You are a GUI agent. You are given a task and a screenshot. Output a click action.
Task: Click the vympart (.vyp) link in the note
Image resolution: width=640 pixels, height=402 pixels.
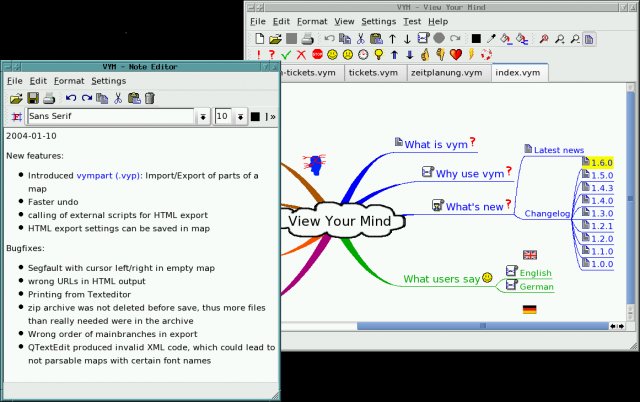pos(109,175)
